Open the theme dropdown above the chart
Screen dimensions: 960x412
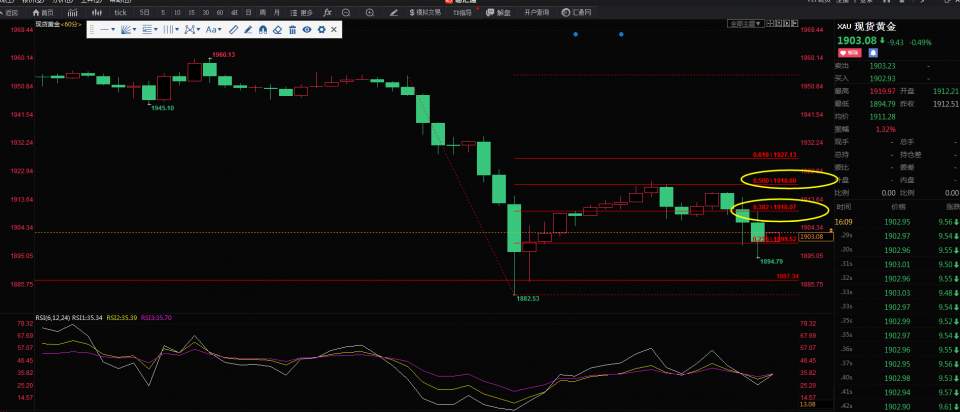pos(745,24)
